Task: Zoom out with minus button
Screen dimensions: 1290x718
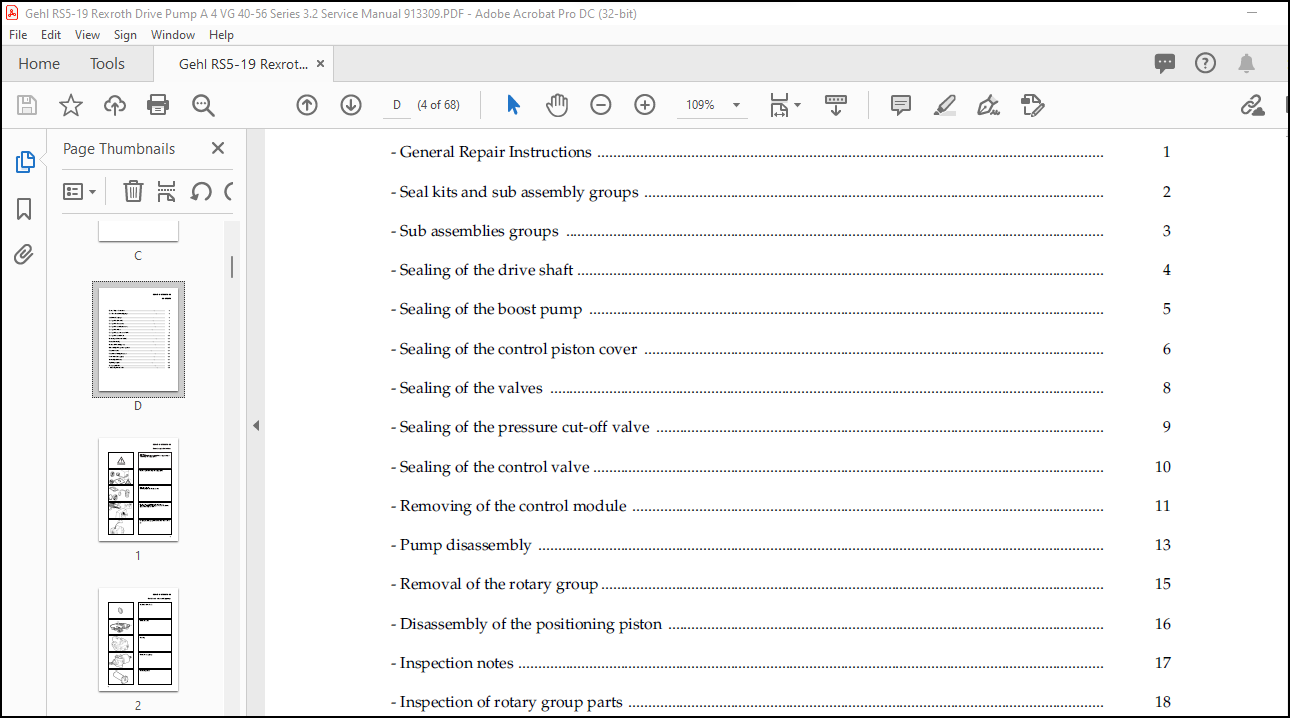Action: [x=601, y=105]
